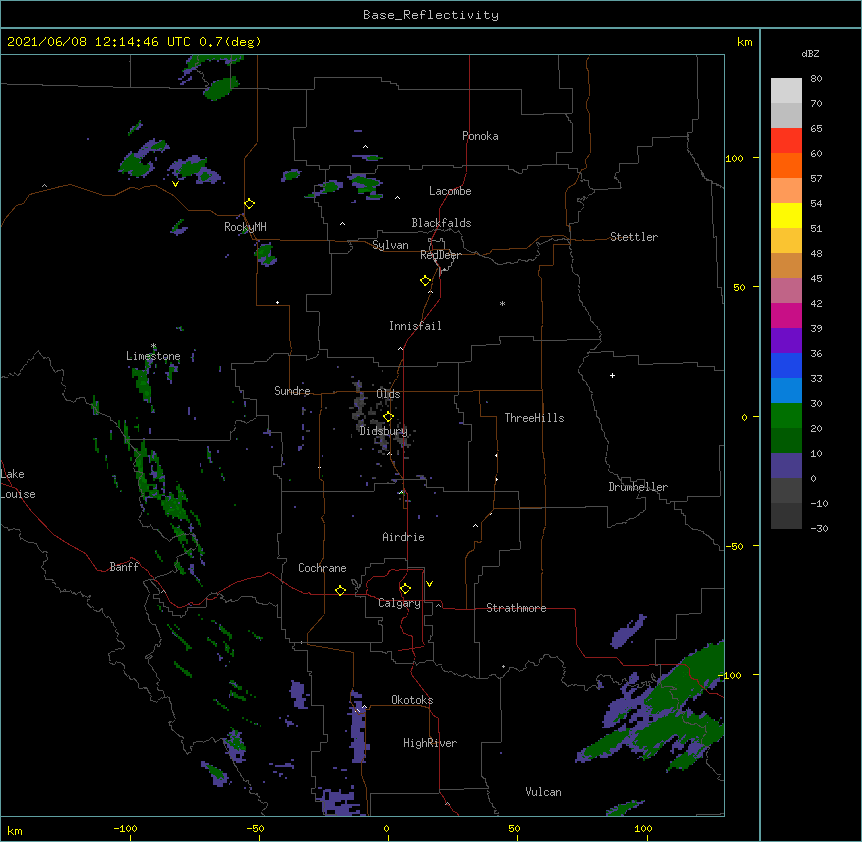
Task: Click the RockyMH label
Action: click(x=245, y=227)
